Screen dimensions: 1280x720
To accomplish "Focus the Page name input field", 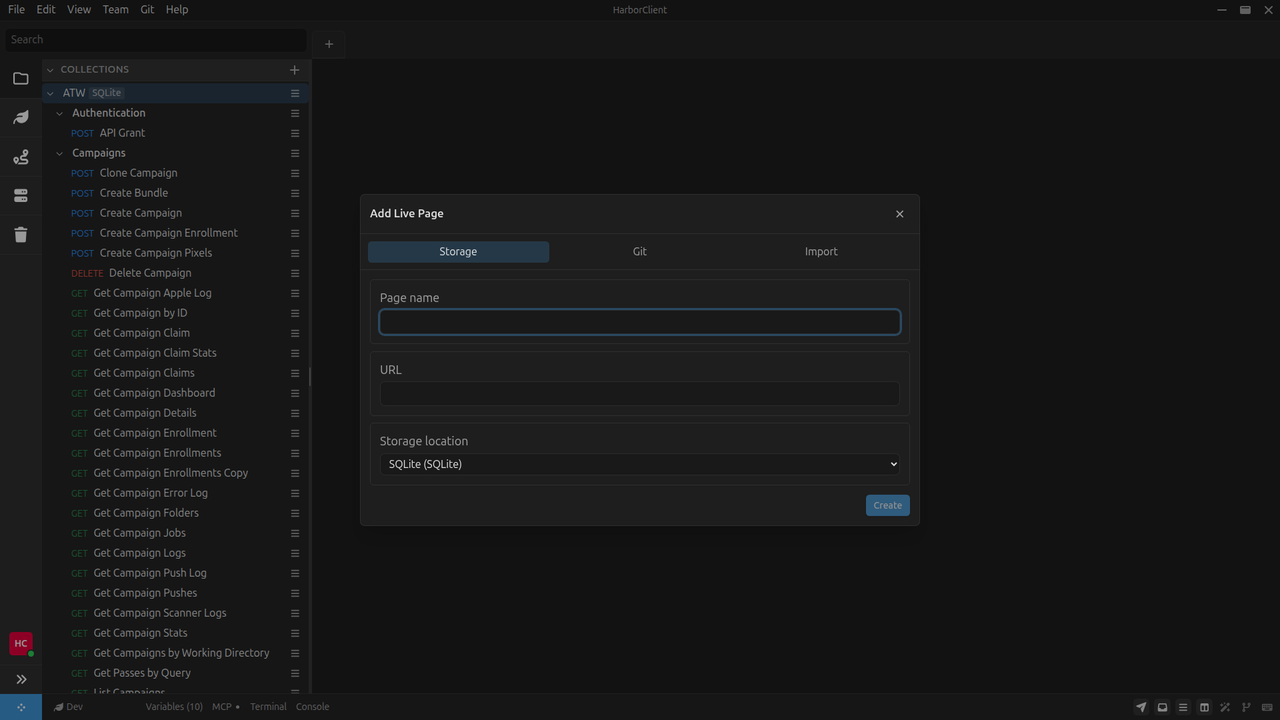I will 640,321.
